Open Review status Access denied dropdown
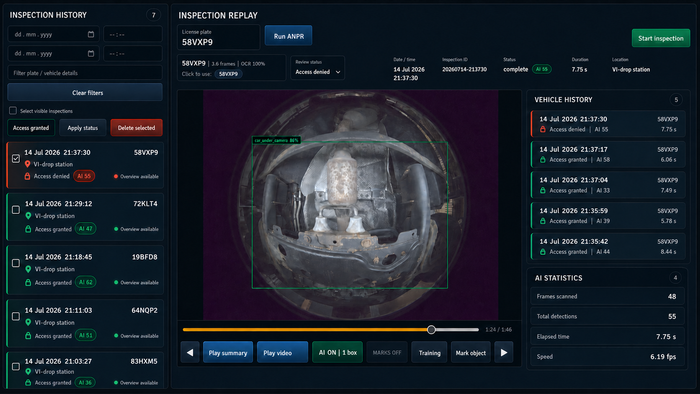This screenshot has width=700, height=394. [x=317, y=68]
